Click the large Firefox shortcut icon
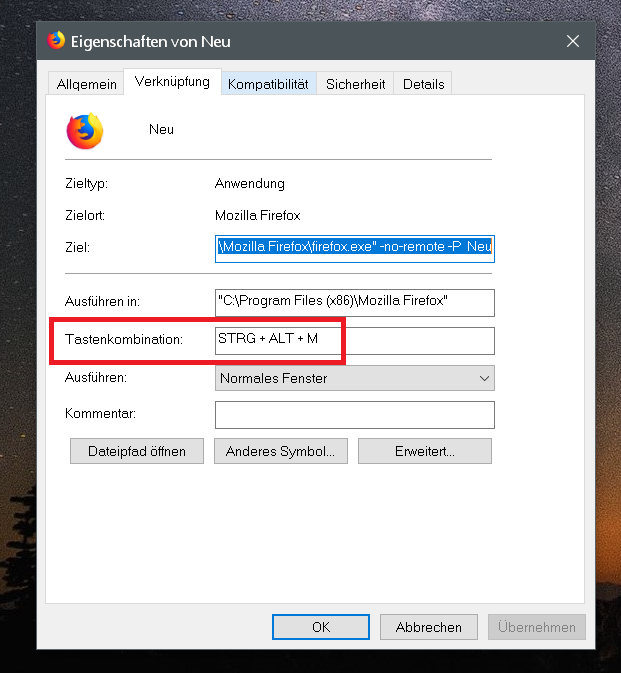 pyautogui.click(x=85, y=131)
